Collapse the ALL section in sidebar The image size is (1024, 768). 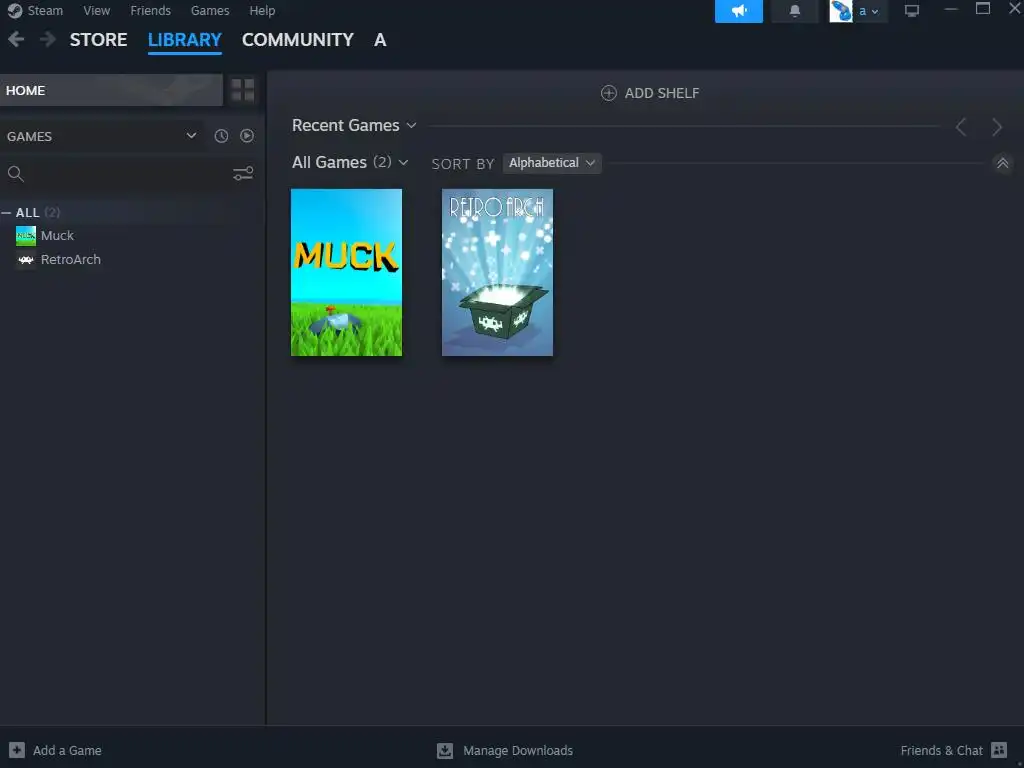click(x=6, y=213)
